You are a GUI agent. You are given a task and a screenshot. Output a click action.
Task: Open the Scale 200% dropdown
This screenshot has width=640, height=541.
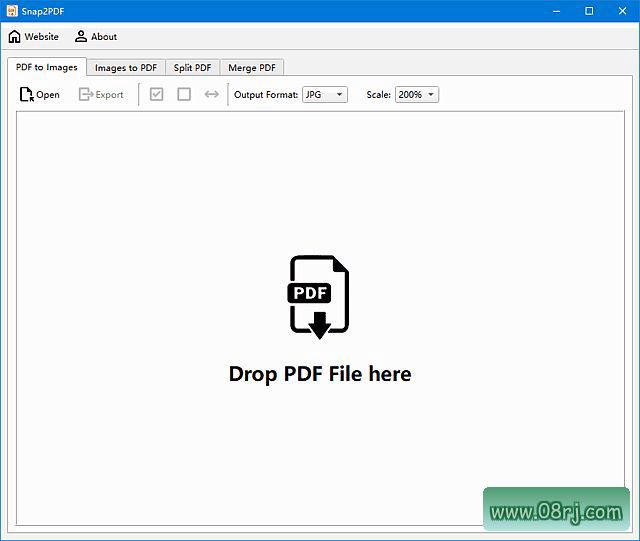pos(417,95)
